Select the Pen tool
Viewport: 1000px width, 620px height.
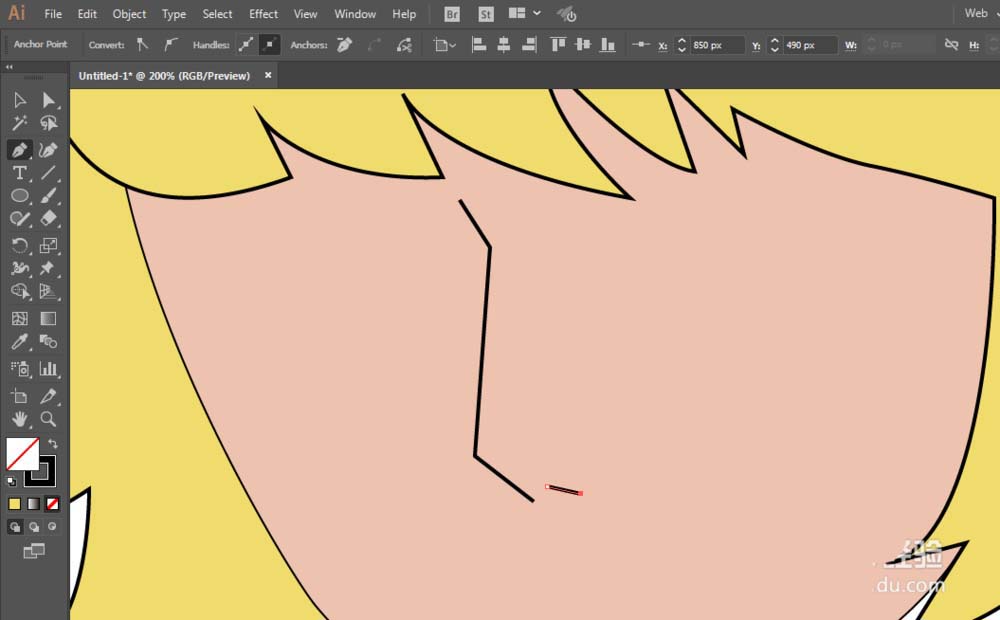[x=20, y=150]
